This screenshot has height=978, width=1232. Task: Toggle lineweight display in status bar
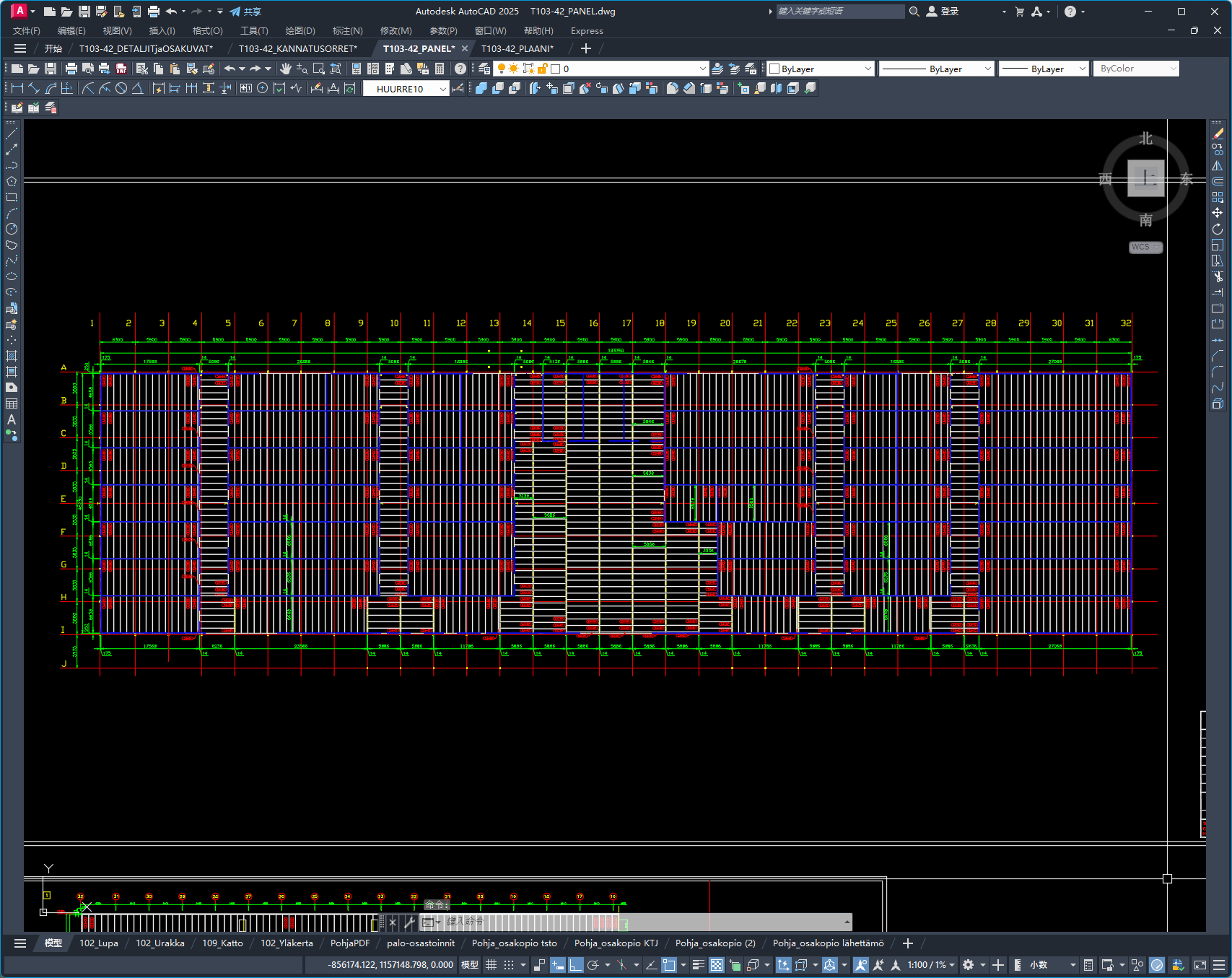tap(698, 965)
